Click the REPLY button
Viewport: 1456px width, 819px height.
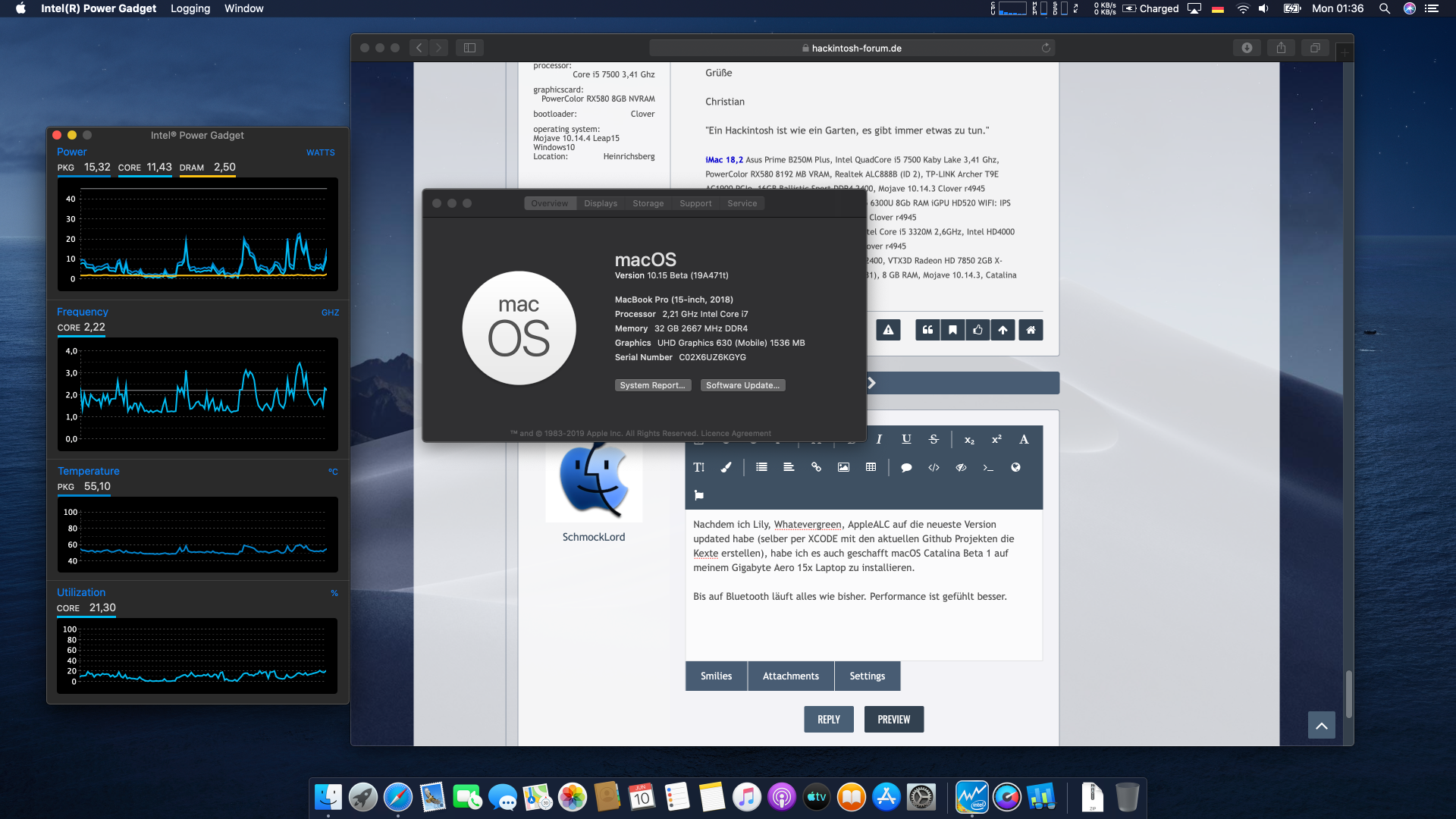[x=828, y=719]
